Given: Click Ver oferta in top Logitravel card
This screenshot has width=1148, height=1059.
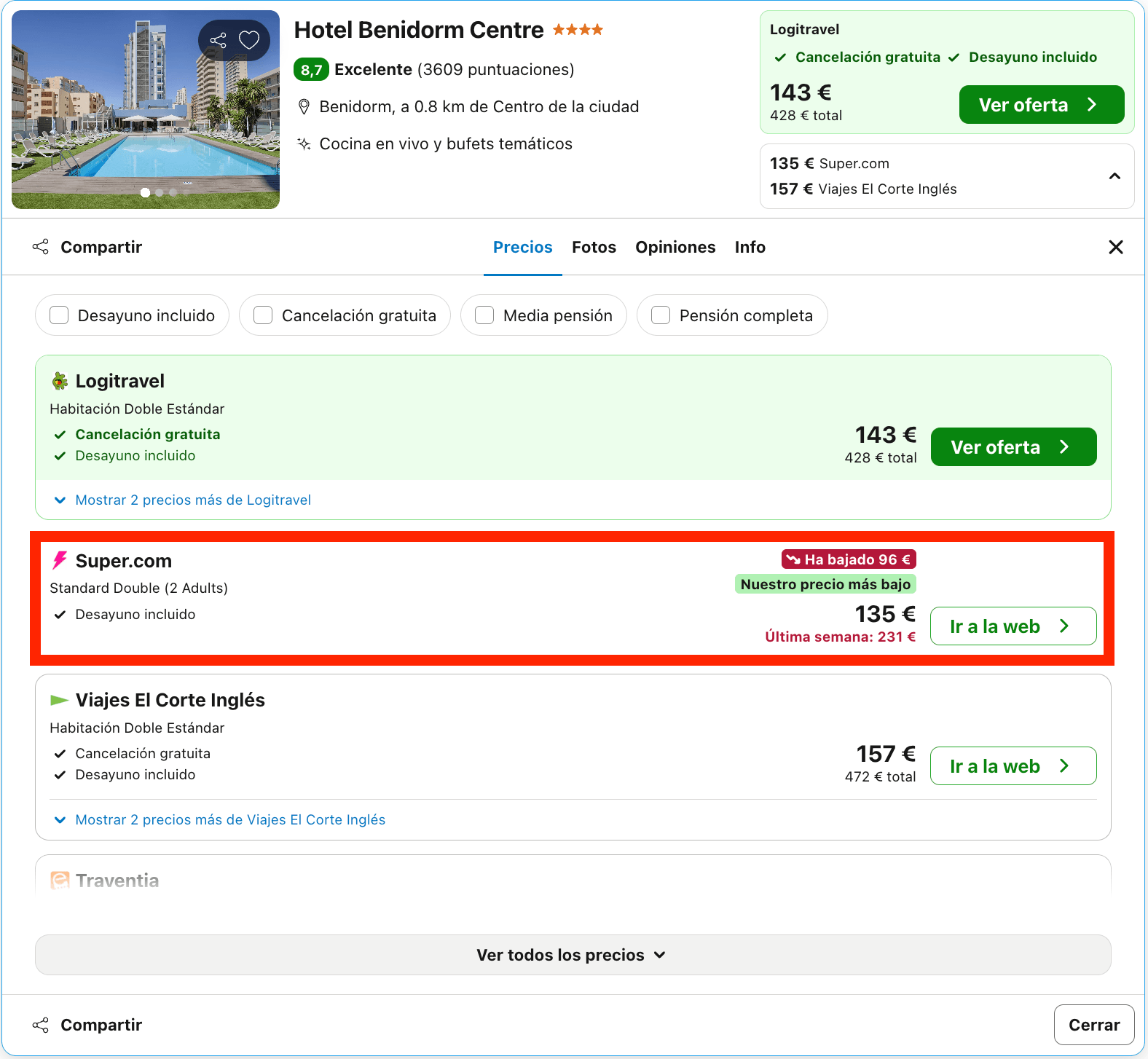Looking at the screenshot, I should tap(1042, 105).
